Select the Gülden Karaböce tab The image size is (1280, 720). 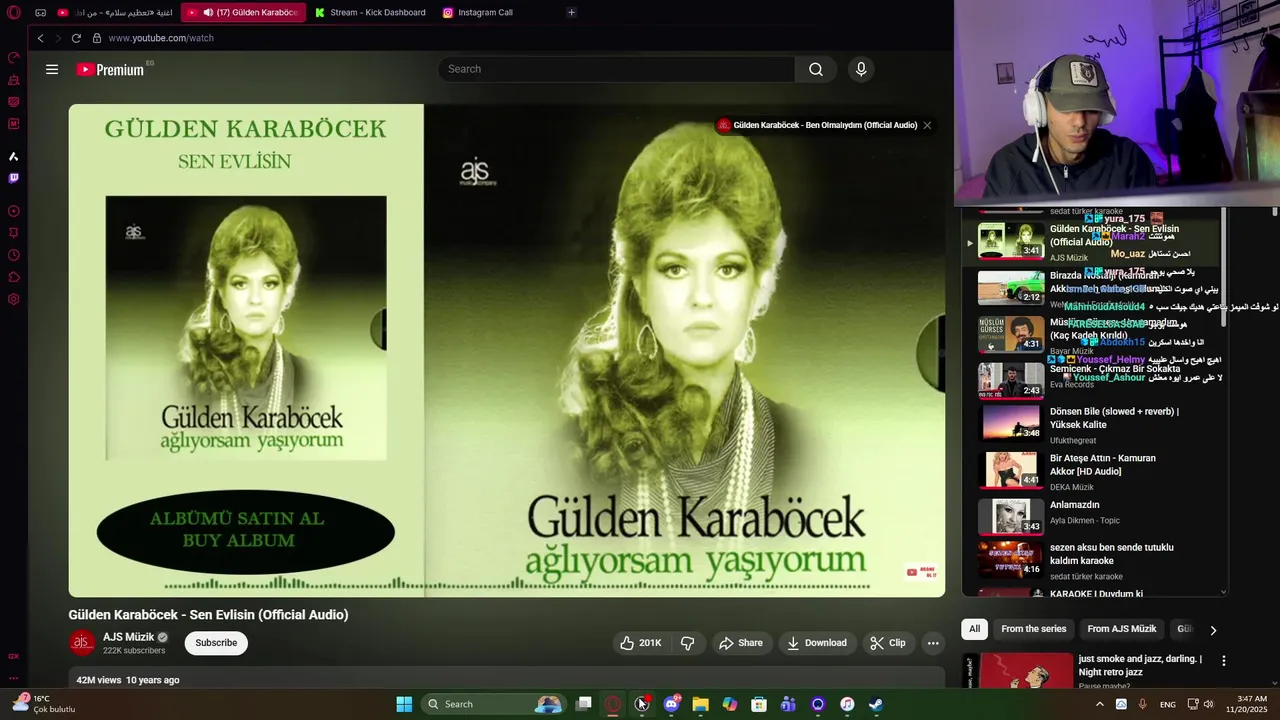[243, 13]
